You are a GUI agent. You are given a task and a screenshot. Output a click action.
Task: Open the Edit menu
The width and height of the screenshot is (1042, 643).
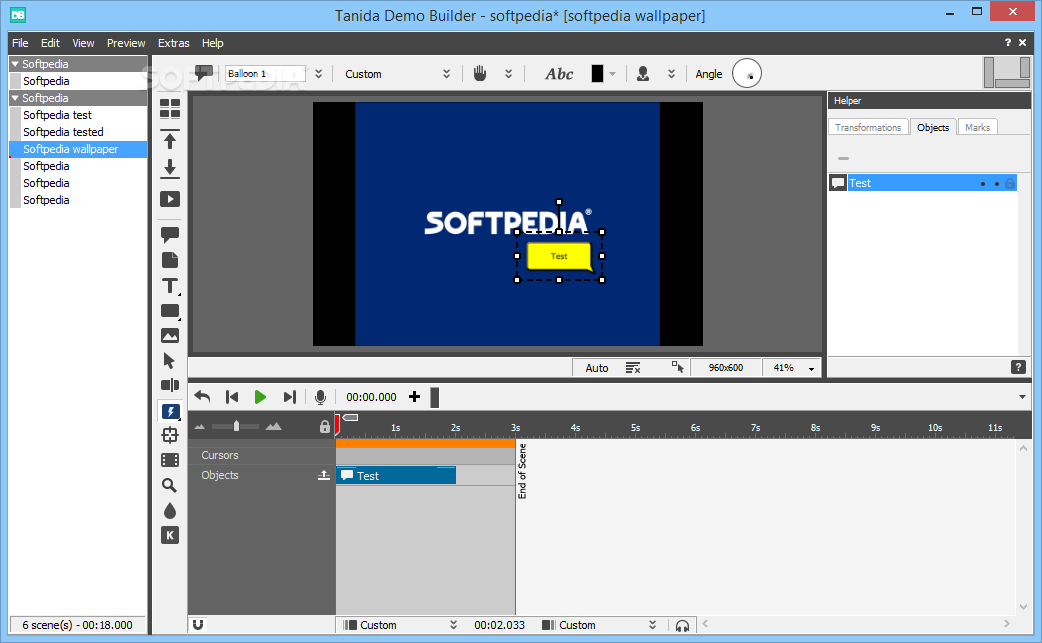tap(50, 43)
